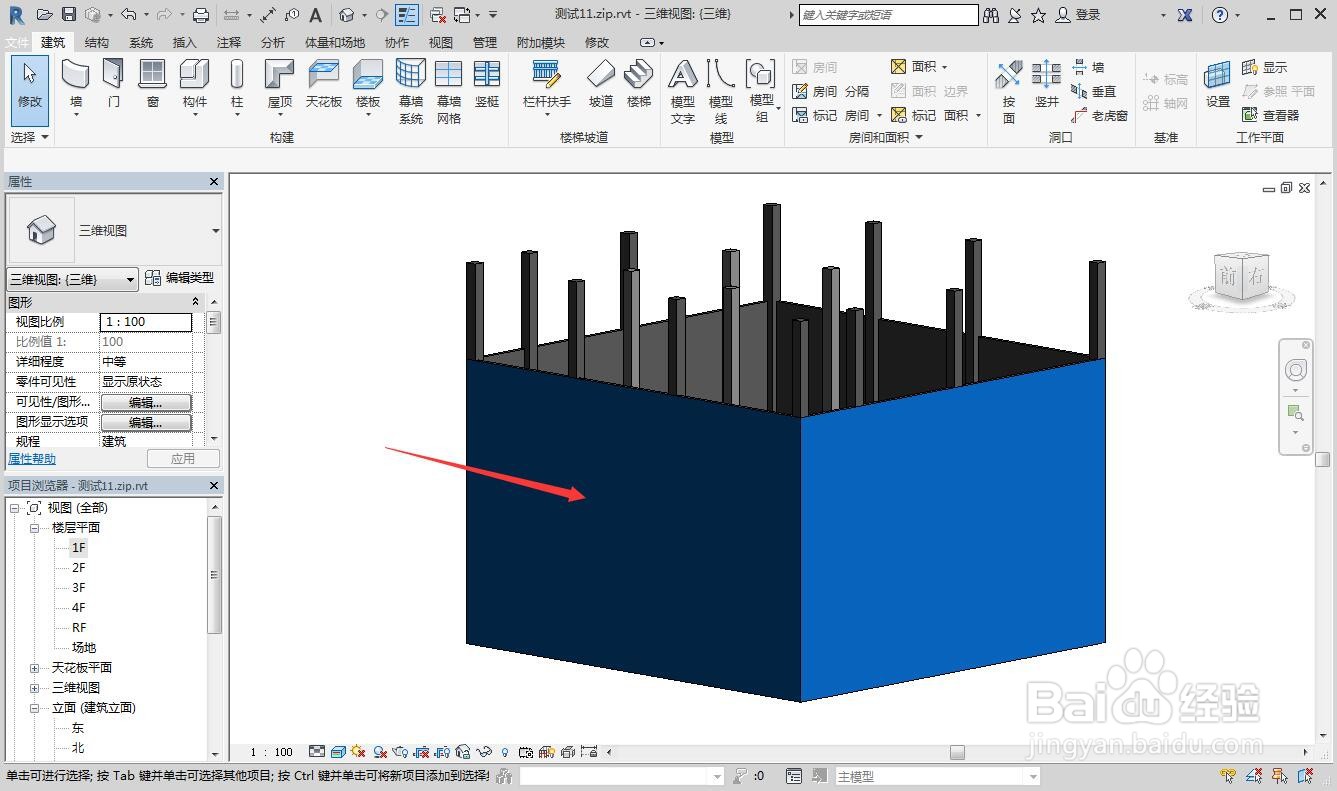Click the 视图比例 value field 1 : 100
Screen dimensions: 1337x791
(x=146, y=322)
